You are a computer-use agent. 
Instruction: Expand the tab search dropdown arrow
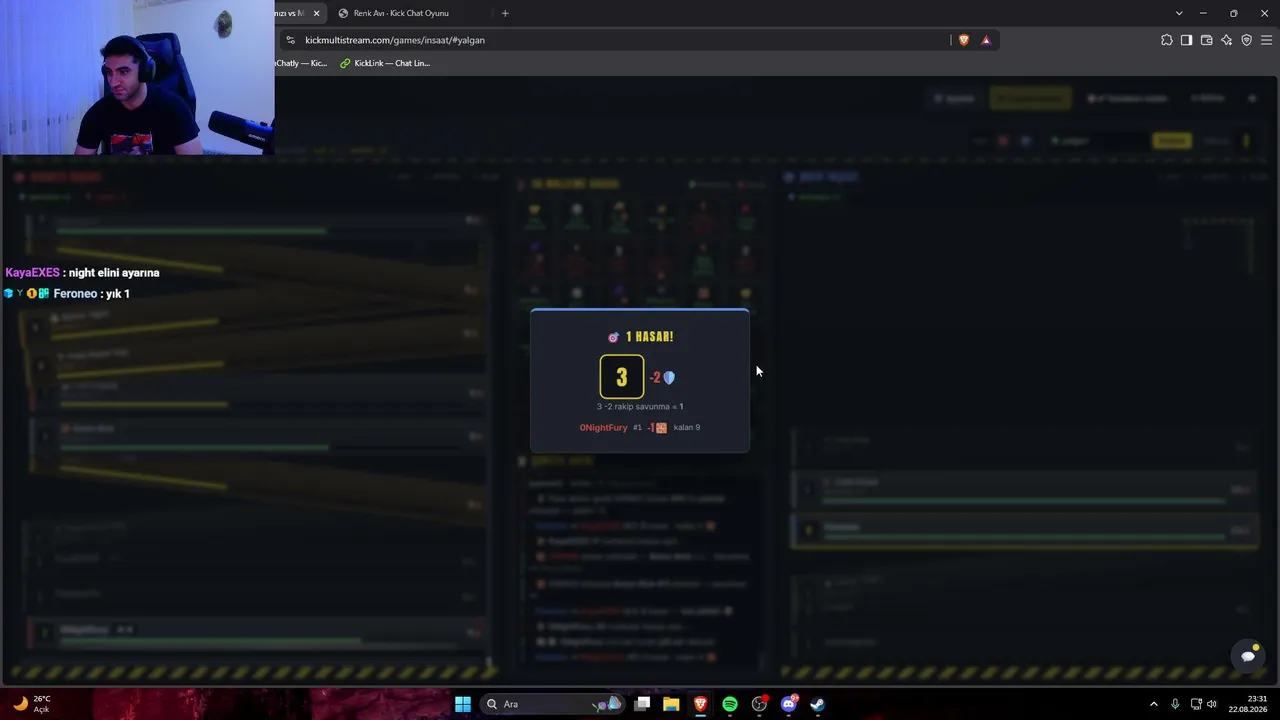click(1179, 13)
